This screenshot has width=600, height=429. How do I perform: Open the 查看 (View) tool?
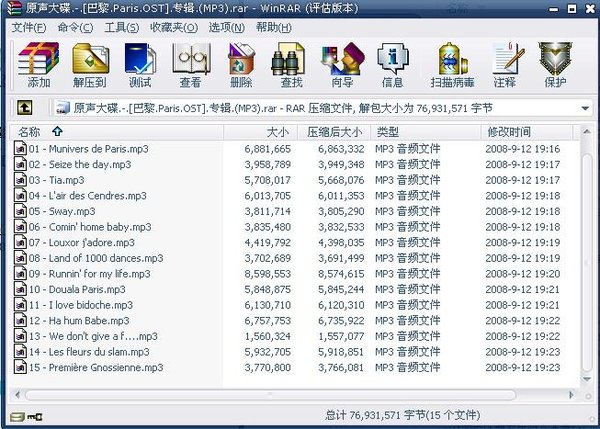(191, 65)
